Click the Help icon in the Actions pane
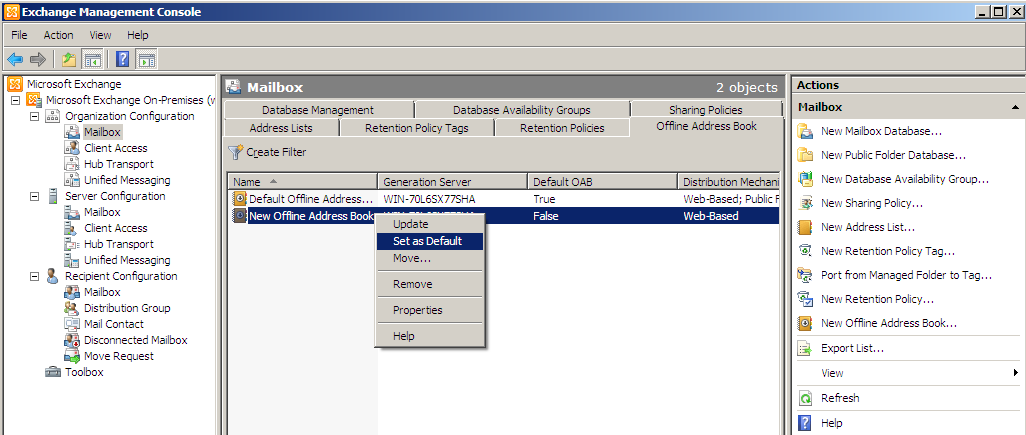The image size is (1026, 435). (806, 423)
